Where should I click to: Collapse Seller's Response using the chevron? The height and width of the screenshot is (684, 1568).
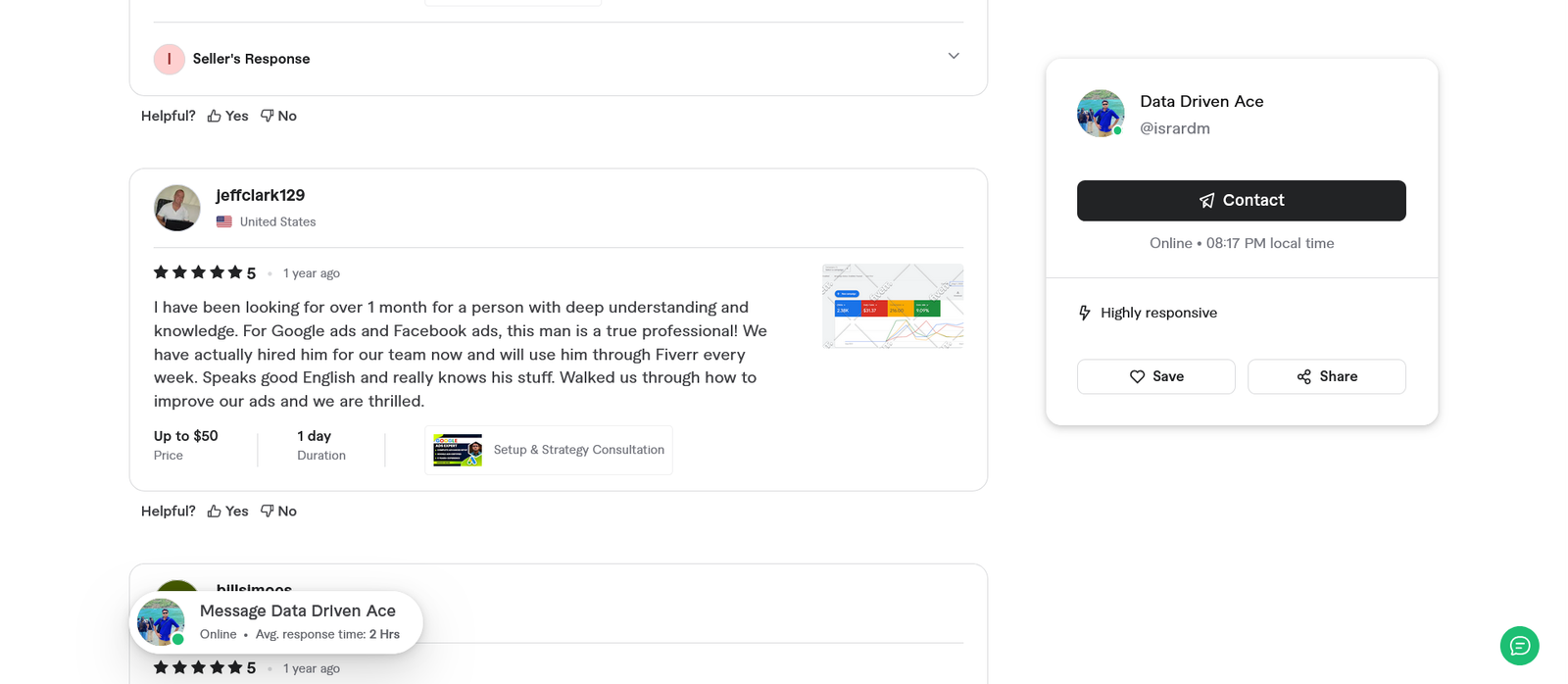coord(953,56)
